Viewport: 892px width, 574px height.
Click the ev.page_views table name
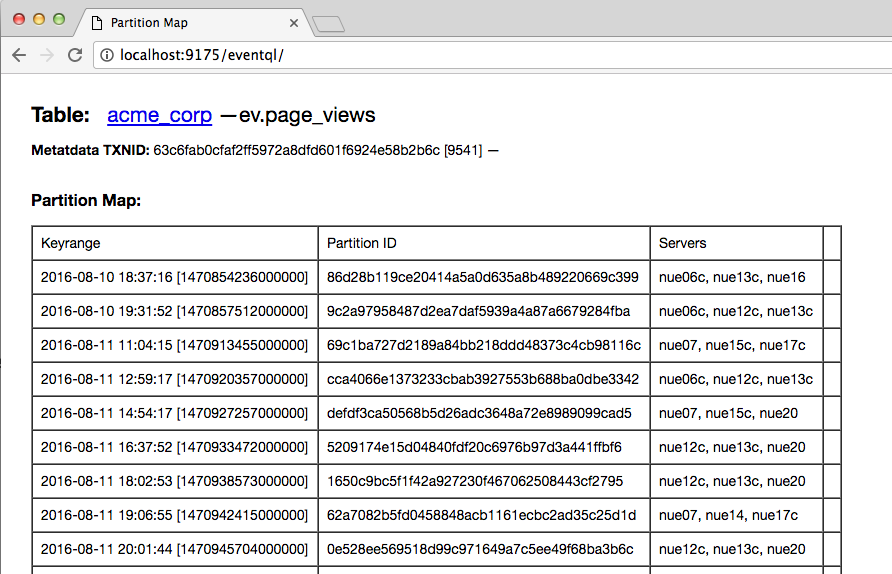(307, 115)
